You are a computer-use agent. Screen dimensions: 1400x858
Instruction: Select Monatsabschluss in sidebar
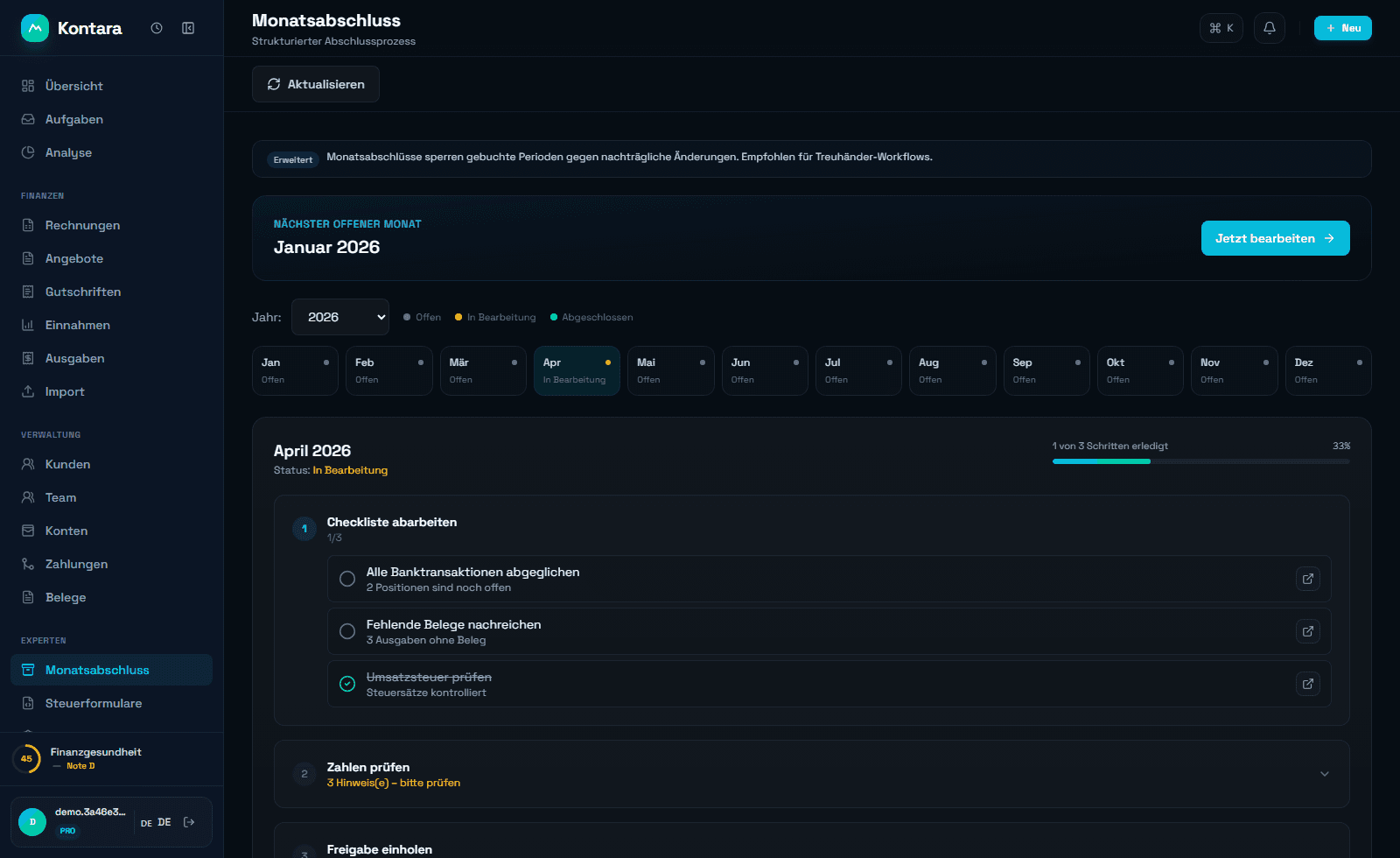(x=111, y=670)
